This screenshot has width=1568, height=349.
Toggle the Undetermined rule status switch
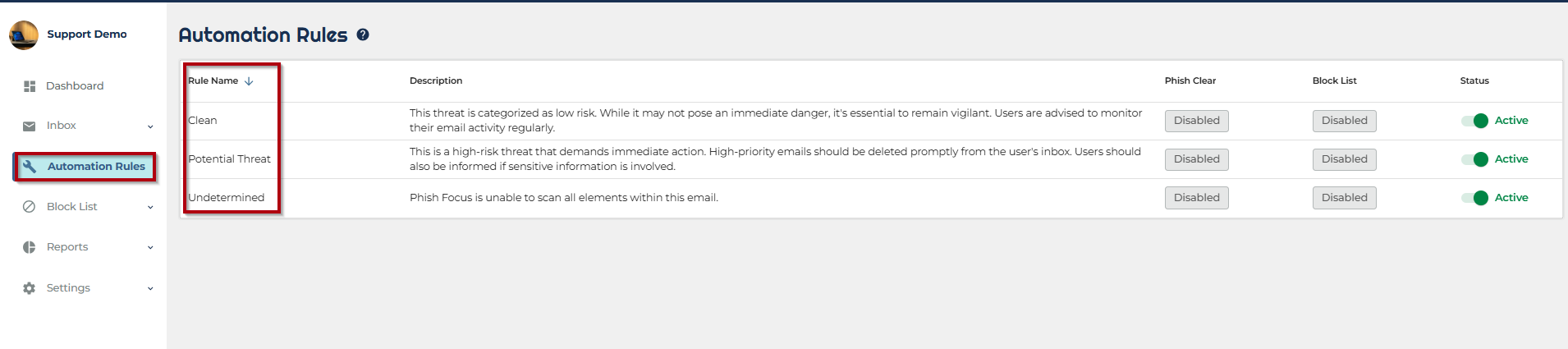click(x=1475, y=198)
